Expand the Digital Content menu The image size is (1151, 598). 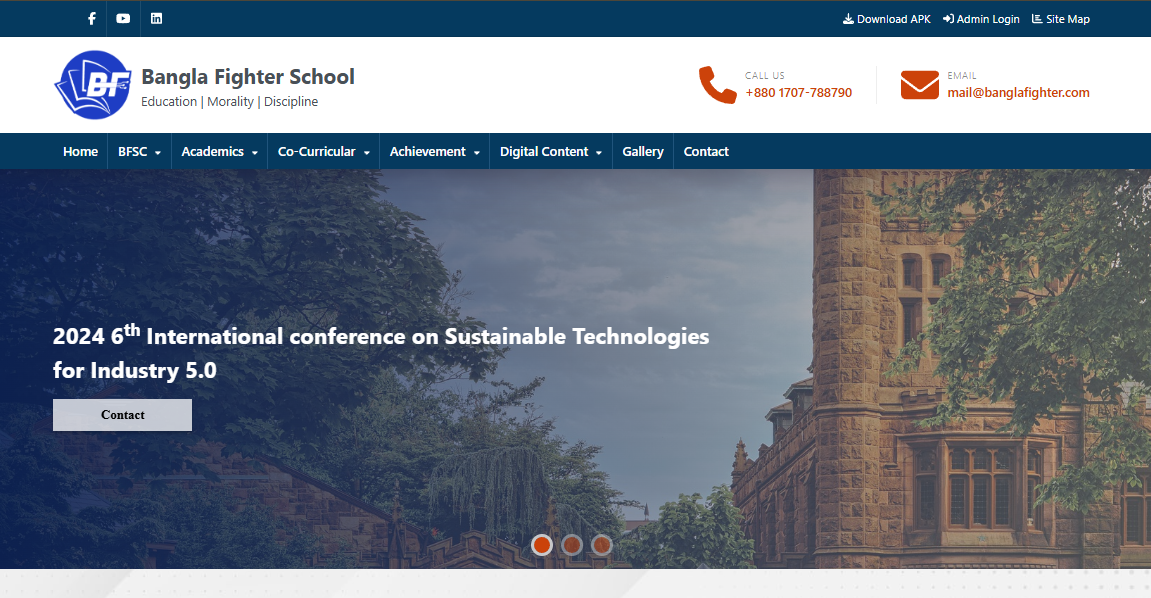pyautogui.click(x=550, y=151)
